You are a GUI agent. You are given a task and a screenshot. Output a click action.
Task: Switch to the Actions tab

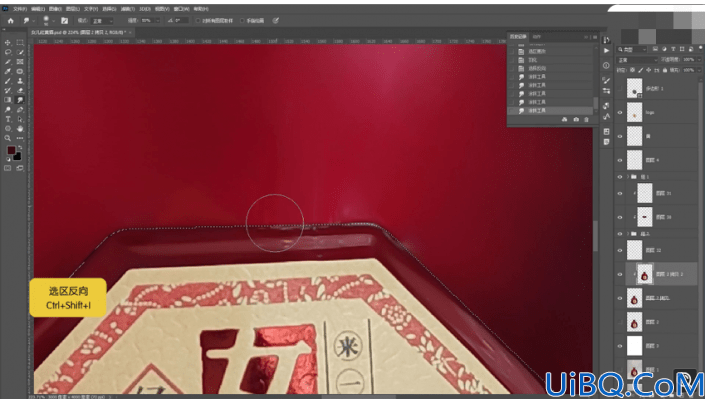pos(536,37)
